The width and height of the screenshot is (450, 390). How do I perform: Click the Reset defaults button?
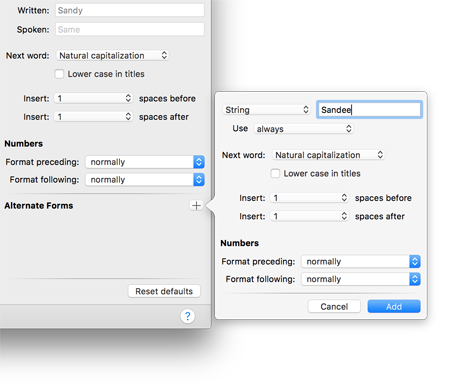point(164,291)
